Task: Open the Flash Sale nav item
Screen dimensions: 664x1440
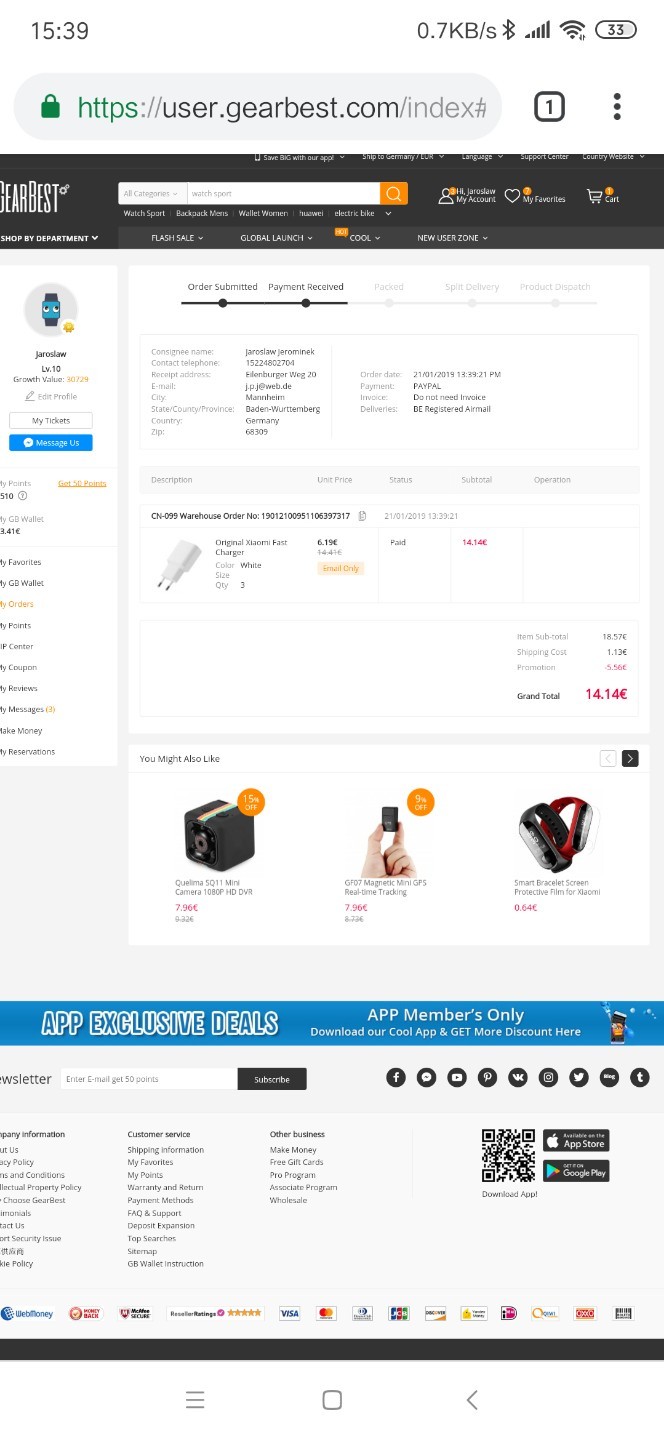Action: click(177, 238)
